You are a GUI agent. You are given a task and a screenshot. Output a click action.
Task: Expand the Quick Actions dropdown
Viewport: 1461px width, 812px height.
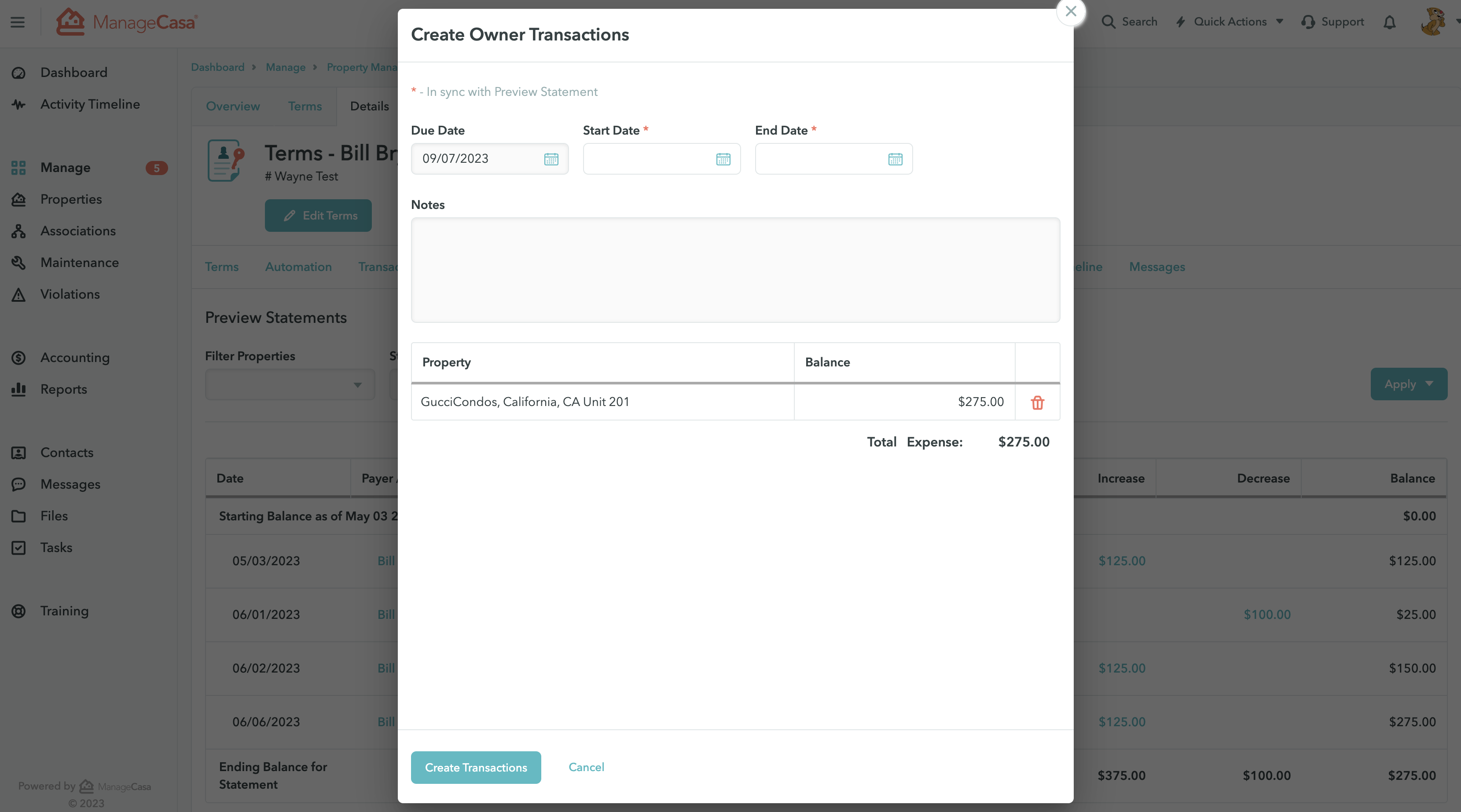pos(1230,22)
